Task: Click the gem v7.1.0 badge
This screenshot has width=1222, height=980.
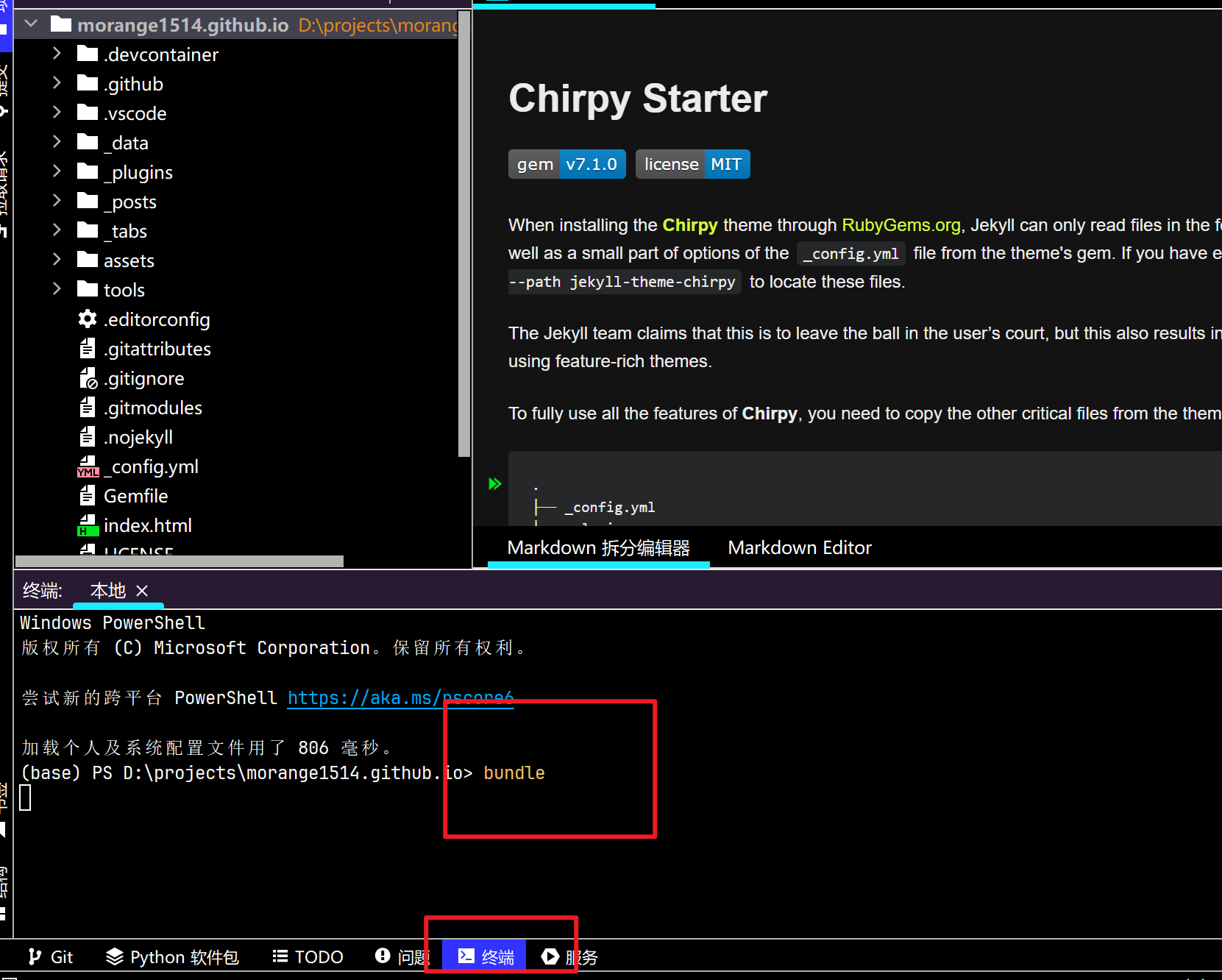Action: pos(567,164)
